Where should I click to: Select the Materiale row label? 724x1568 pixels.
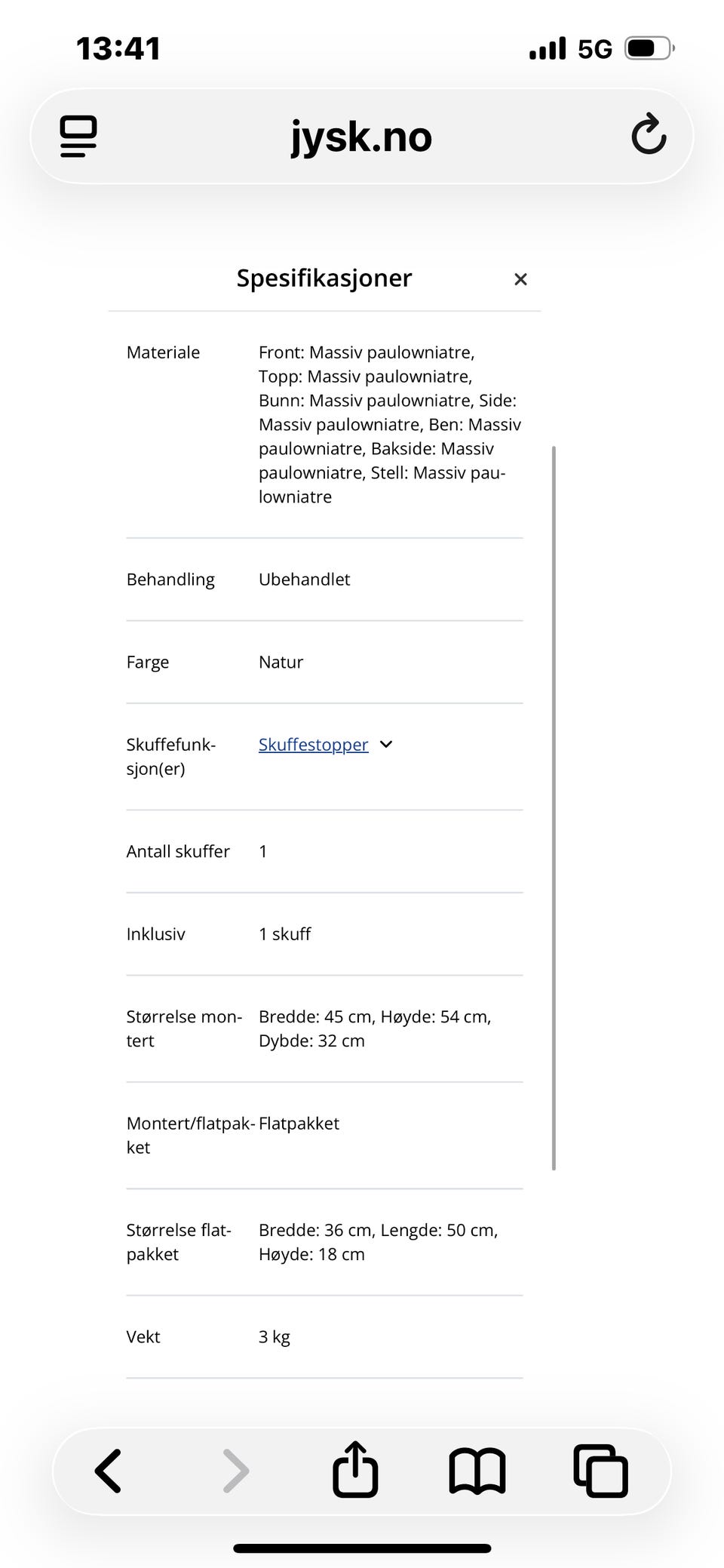click(163, 352)
